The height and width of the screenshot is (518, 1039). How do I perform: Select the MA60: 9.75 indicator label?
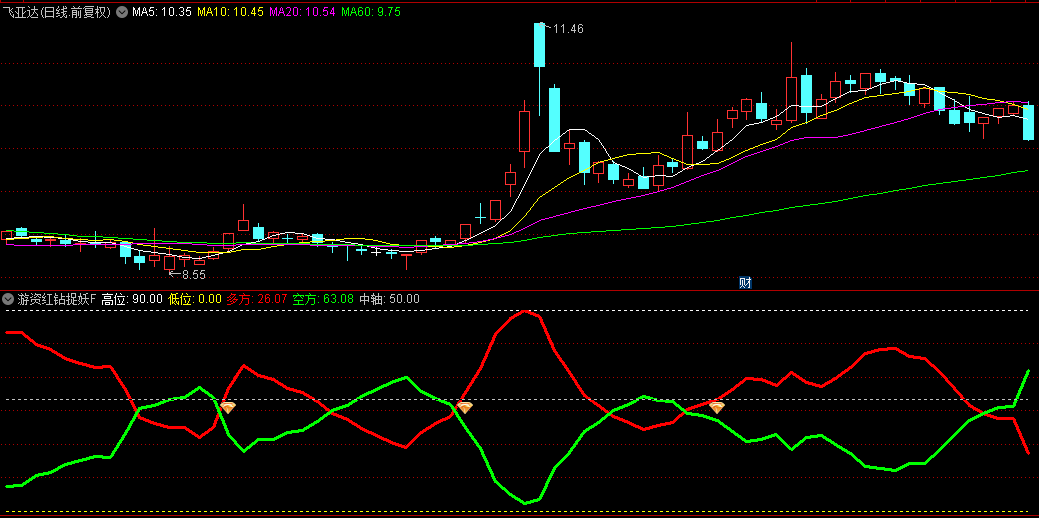pyautogui.click(x=370, y=11)
